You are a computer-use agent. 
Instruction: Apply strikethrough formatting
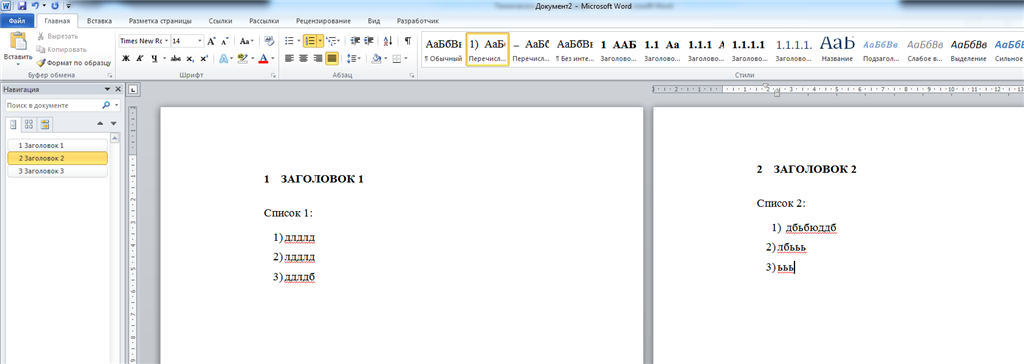175,59
